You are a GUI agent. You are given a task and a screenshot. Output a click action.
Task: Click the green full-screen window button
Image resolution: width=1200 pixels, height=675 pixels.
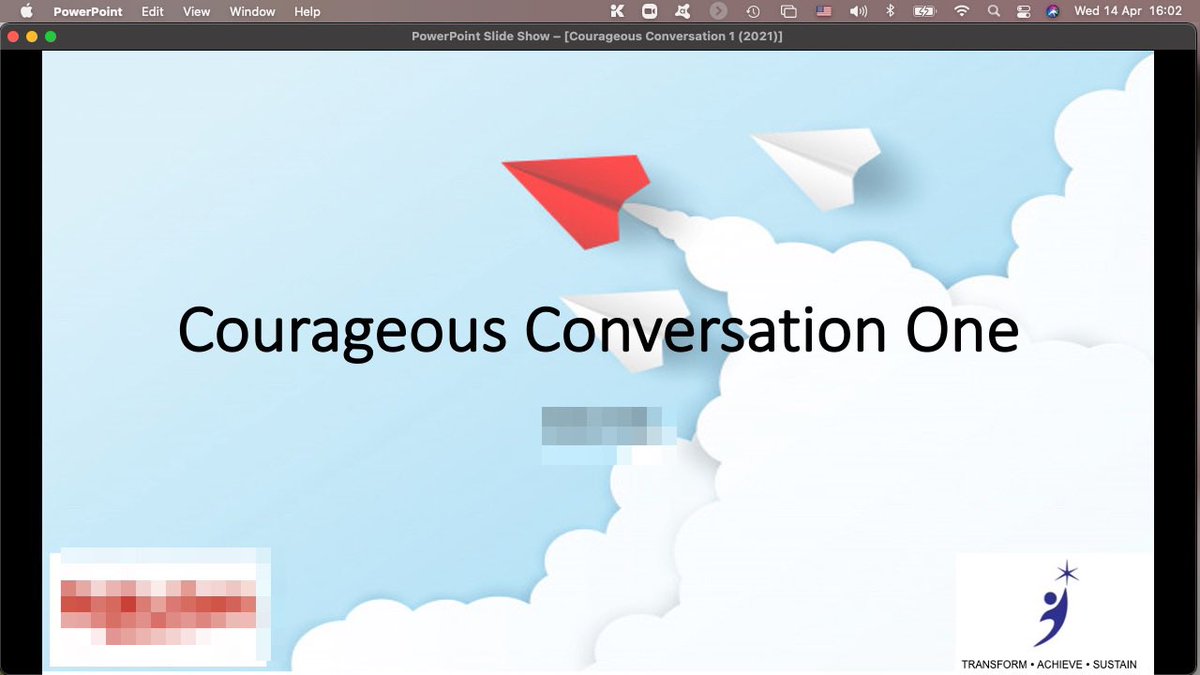tap(51, 36)
